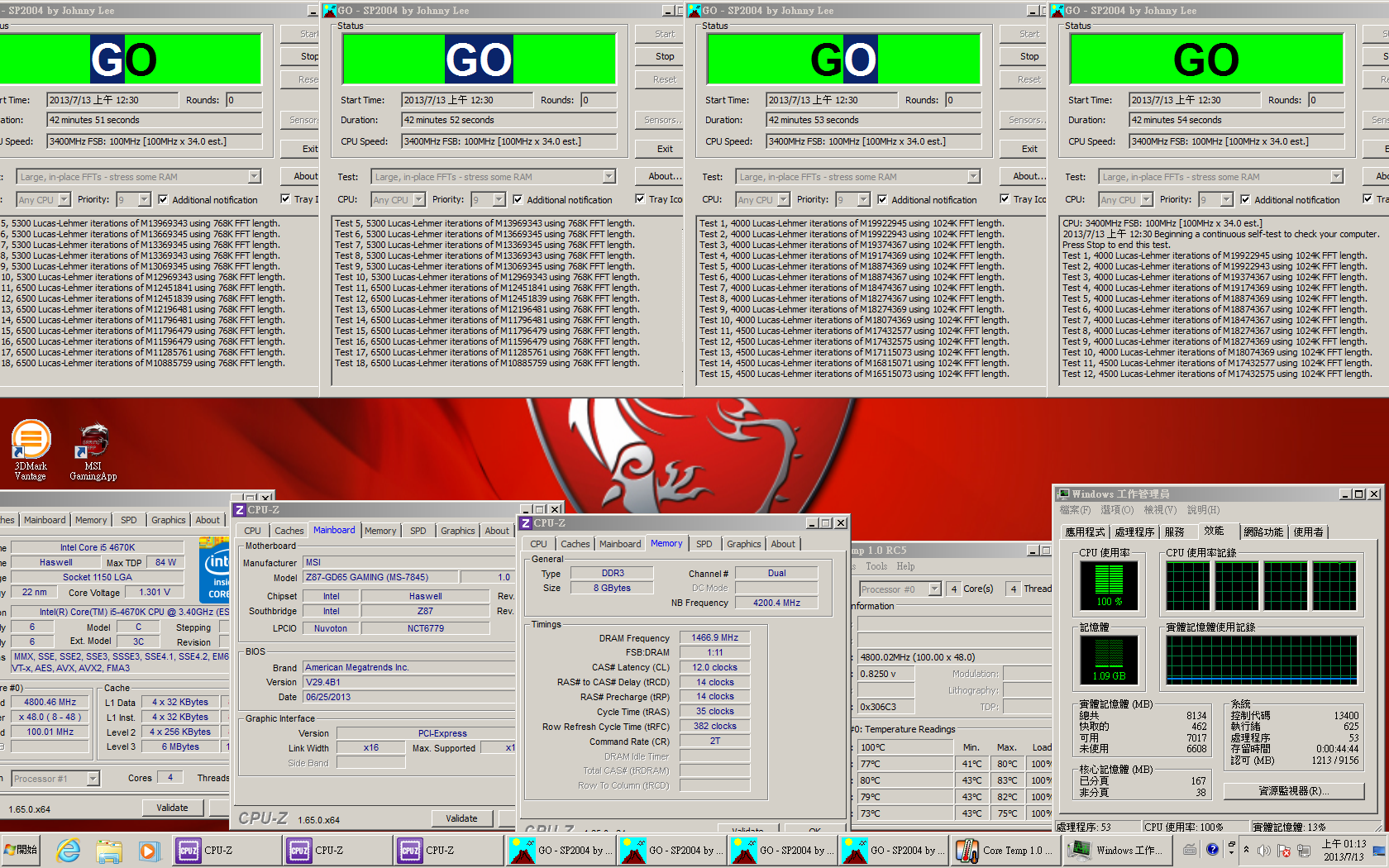Image resolution: width=1389 pixels, height=868 pixels.
Task: Open Priority dropdown in SP2004 window at 52 seconds
Action: pos(499,199)
